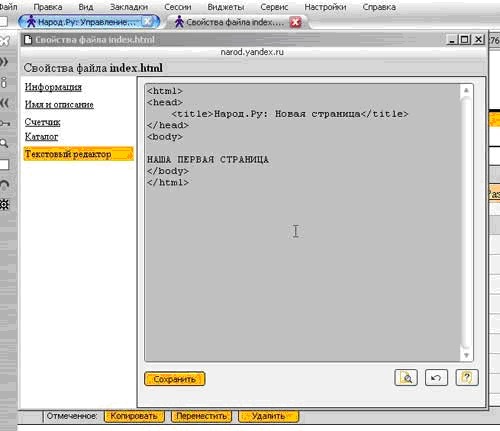The width and height of the screenshot is (500, 431).
Task: Open the Виджеты menu
Action: tap(226, 7)
